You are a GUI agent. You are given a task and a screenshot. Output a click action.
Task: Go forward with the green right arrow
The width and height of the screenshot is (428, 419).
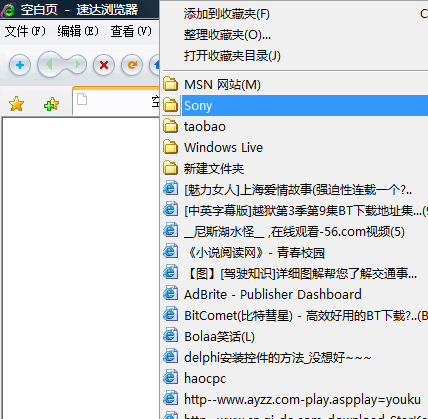pyautogui.click(x=77, y=64)
